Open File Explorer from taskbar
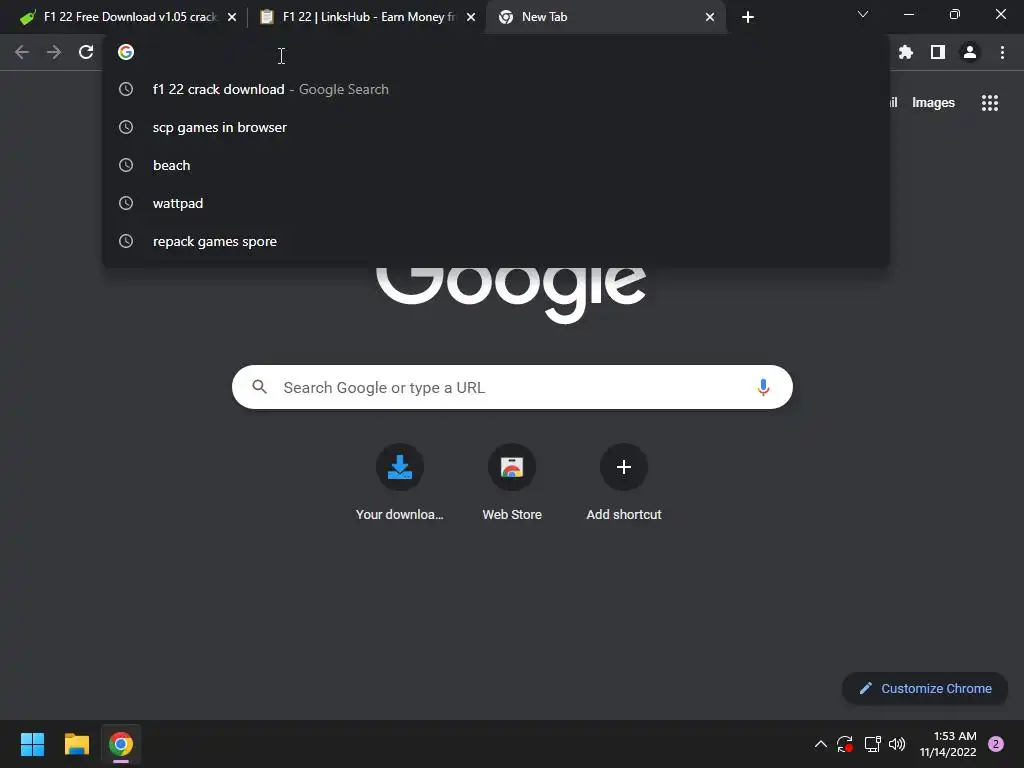This screenshot has width=1024, height=768. point(76,744)
